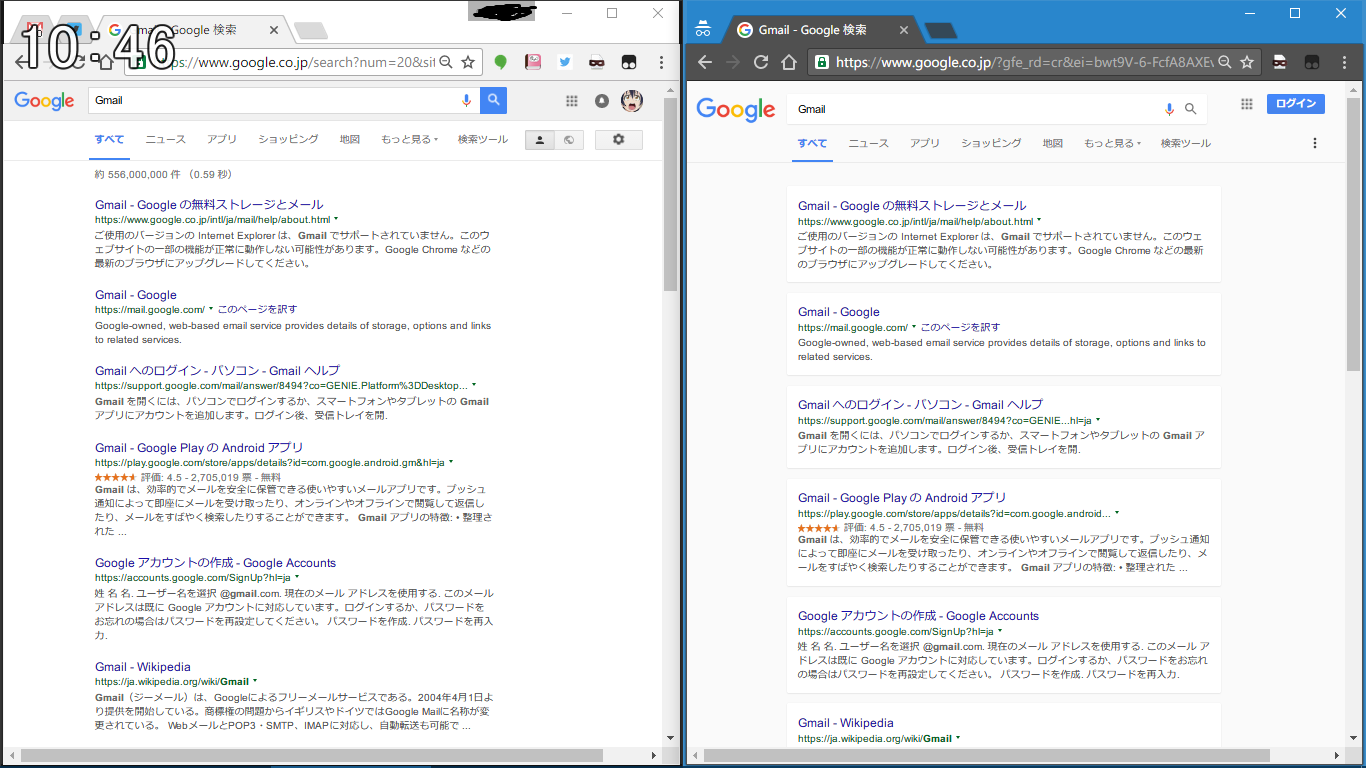The image size is (1366, 768).
Task: Open 検索ツール in the light window
Action: click(483, 140)
